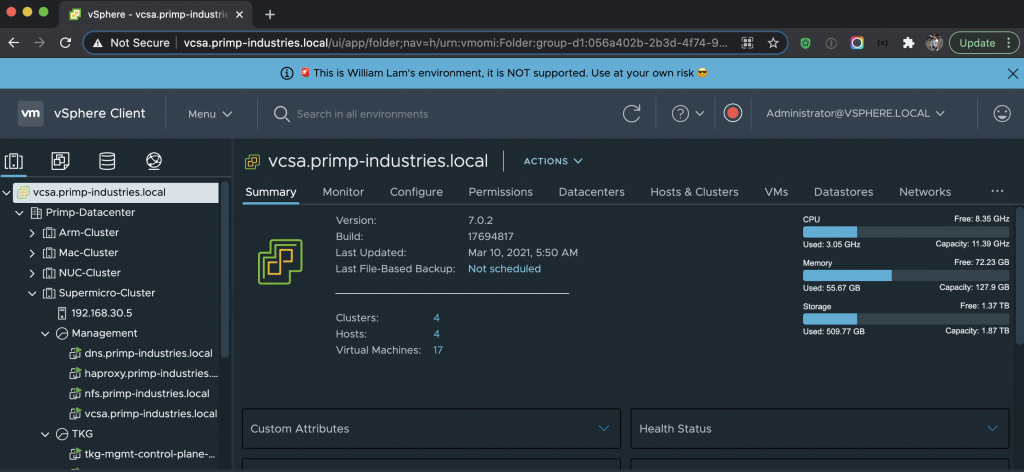Switch to the Permissions tab

(x=500, y=192)
